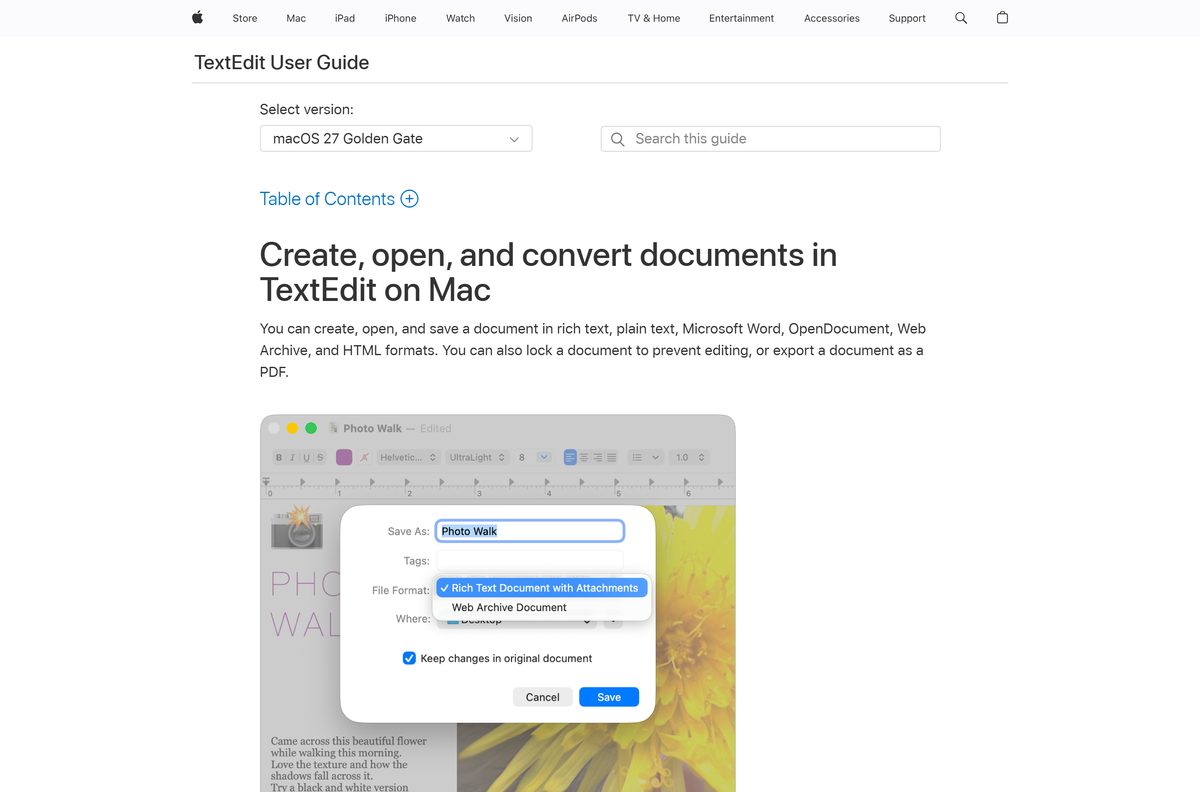This screenshot has height=792, width=1200.
Task: Choose Rich Text Document with Attachments
Action: [542, 588]
